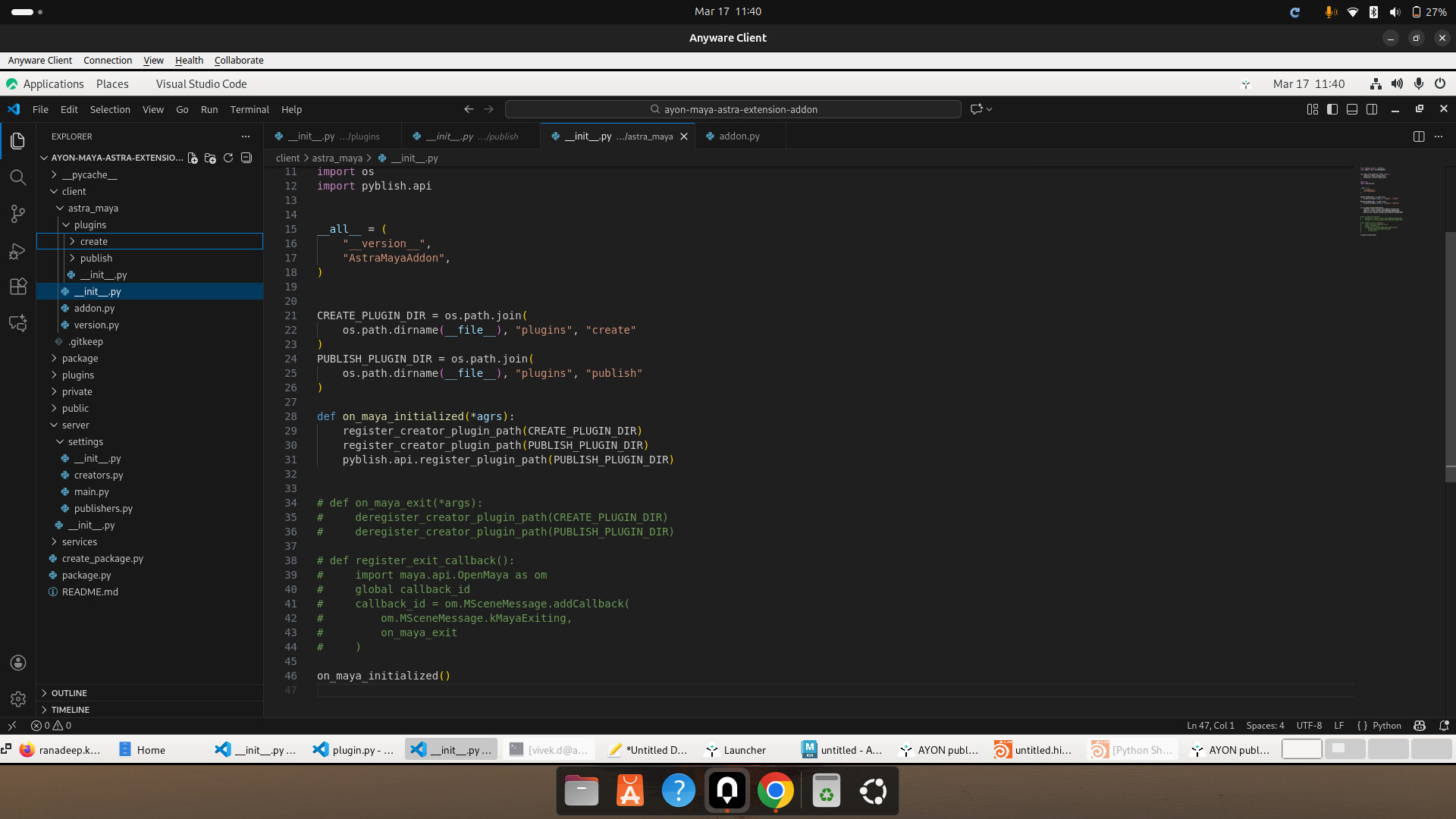1456x819 pixels.
Task: Open the Source Control view
Action: click(18, 214)
